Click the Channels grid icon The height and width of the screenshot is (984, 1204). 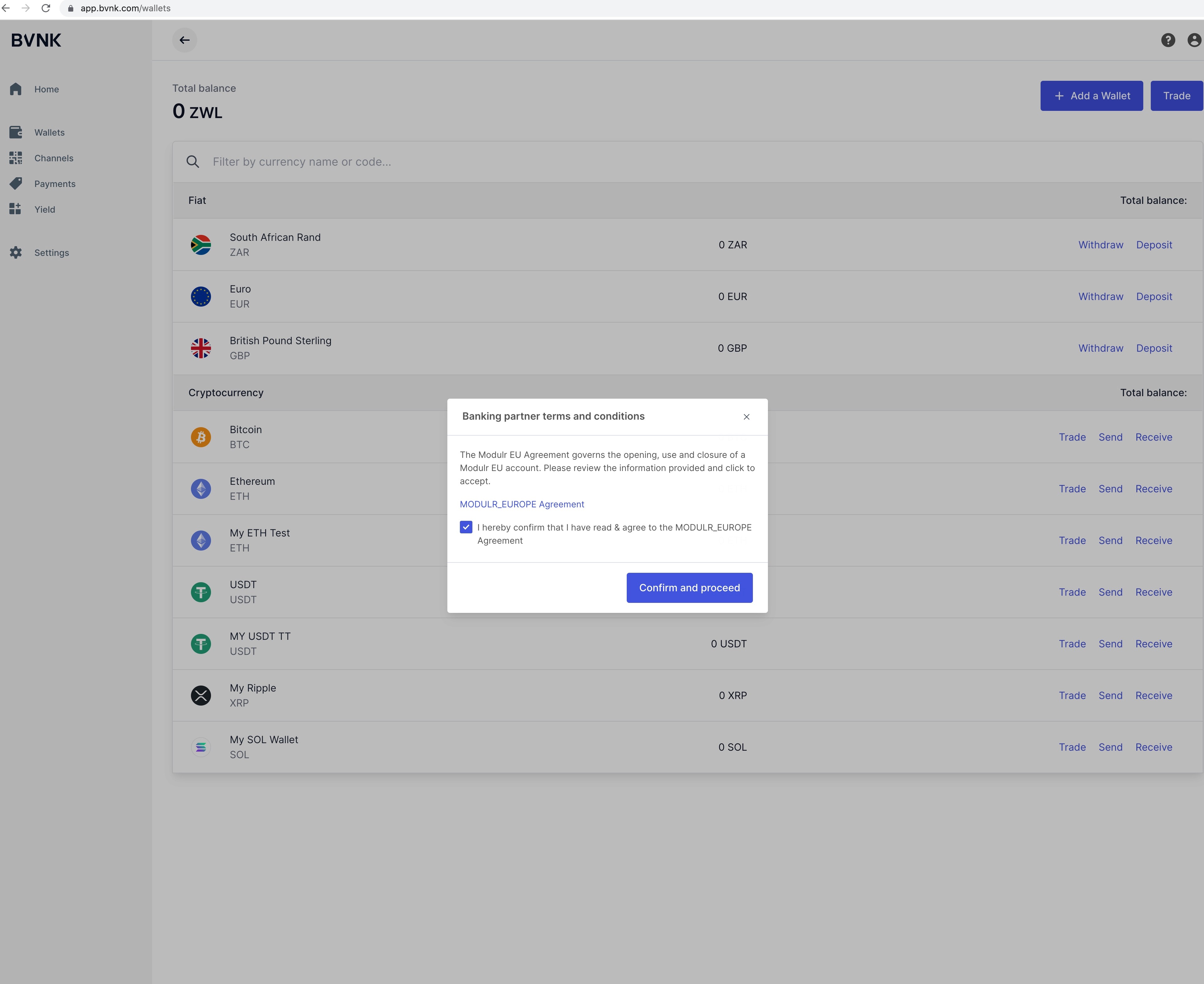[x=16, y=158]
